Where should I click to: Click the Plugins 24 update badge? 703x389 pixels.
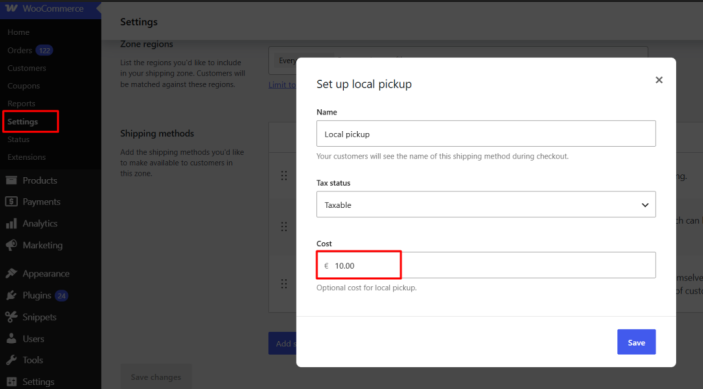coord(61,296)
